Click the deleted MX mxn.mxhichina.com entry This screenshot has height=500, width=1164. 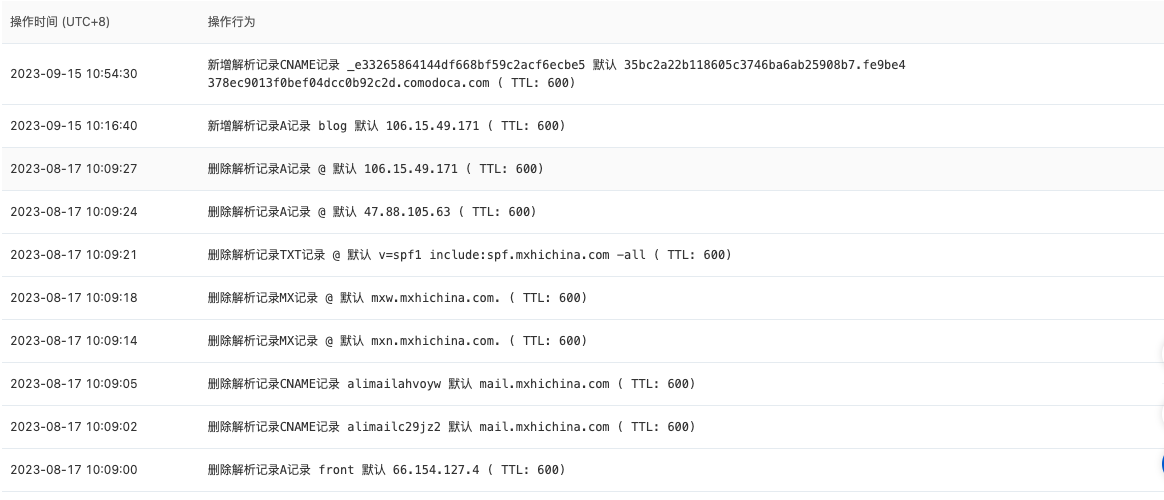396,341
